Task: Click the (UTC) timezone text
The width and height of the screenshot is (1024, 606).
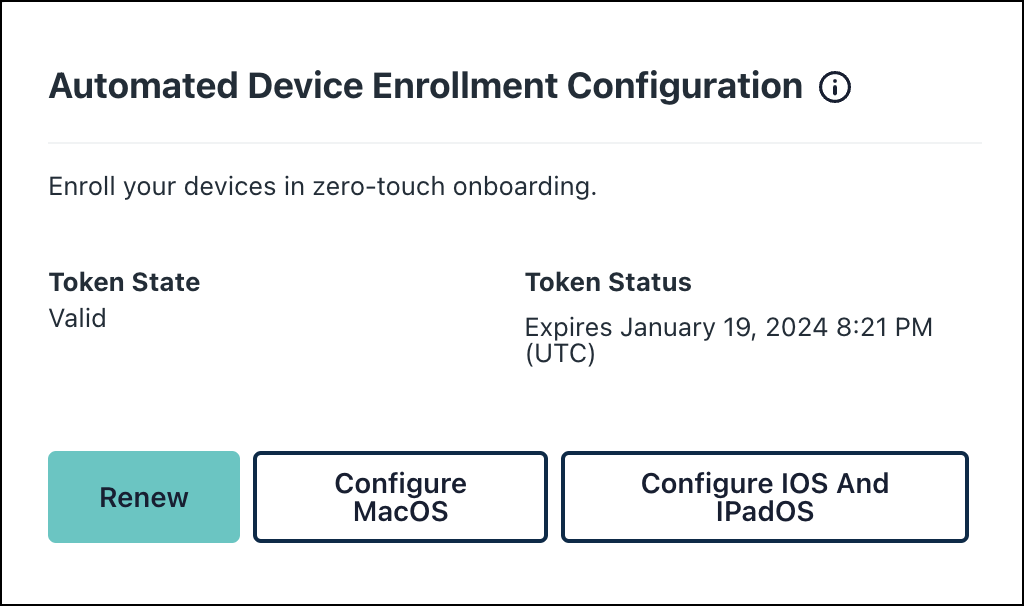Action: coord(560,354)
